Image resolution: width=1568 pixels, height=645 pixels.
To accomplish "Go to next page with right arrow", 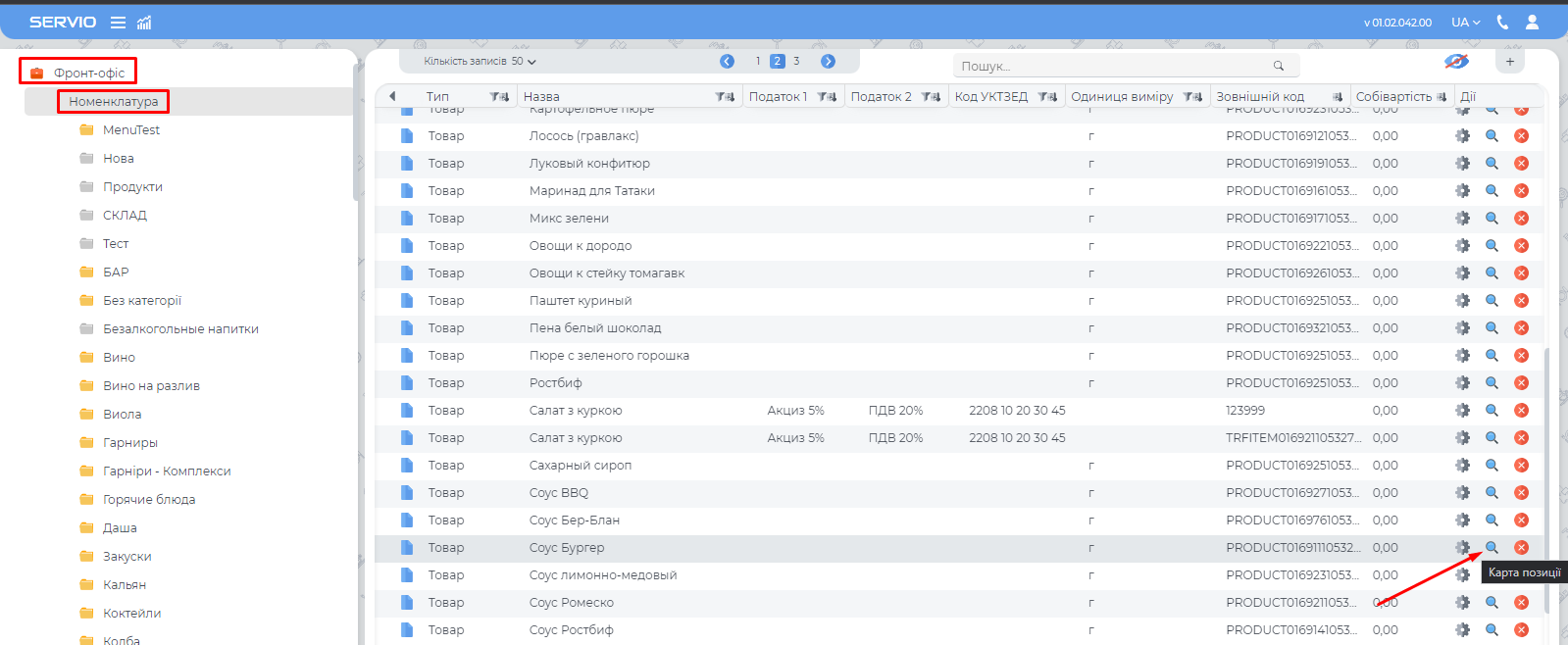I will click(828, 62).
